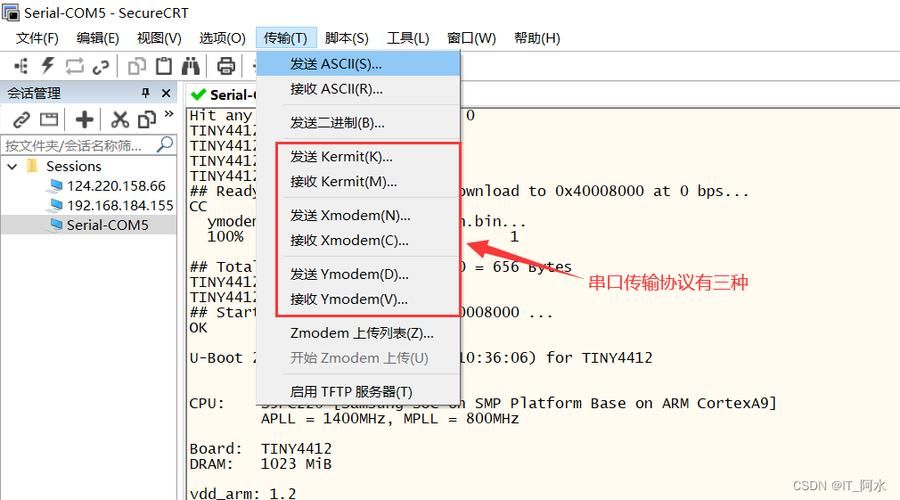Click the Quick Connect lightning icon
The width and height of the screenshot is (900, 500).
47,67
